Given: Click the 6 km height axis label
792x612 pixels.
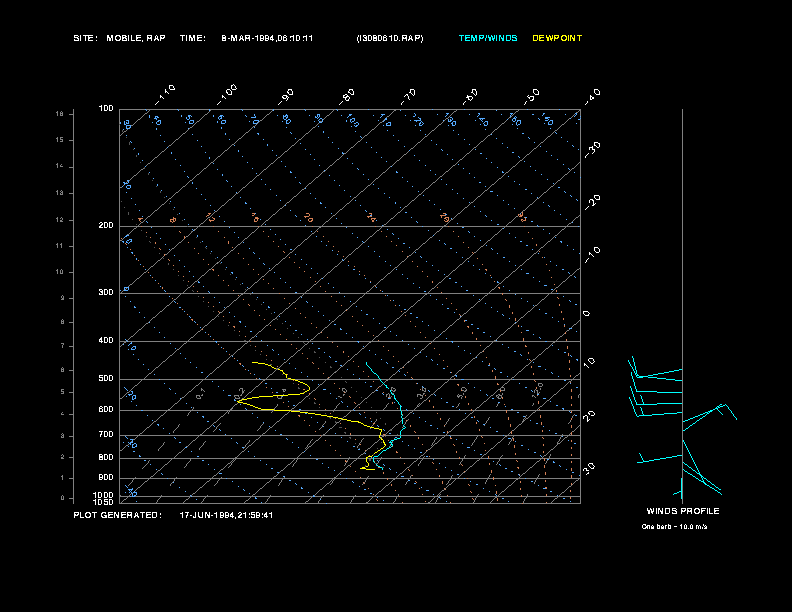Looking at the screenshot, I should click(63, 370).
